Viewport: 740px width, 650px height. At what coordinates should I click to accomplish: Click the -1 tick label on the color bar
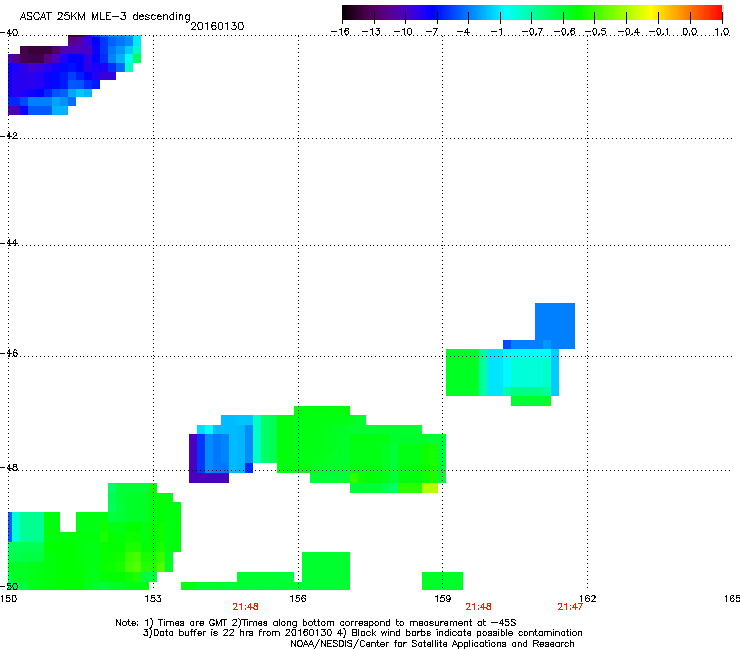496,32
